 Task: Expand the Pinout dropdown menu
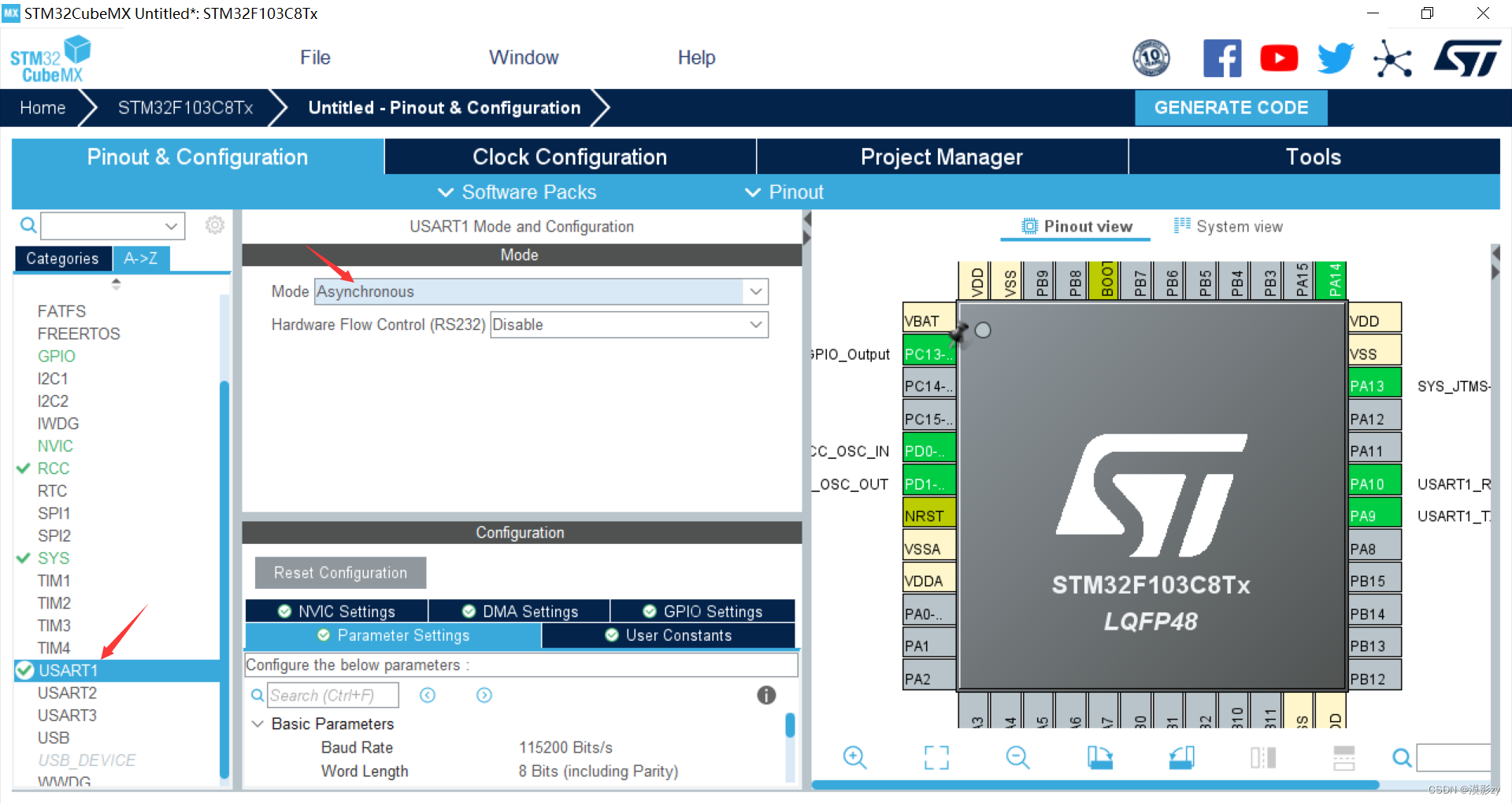coord(784,192)
